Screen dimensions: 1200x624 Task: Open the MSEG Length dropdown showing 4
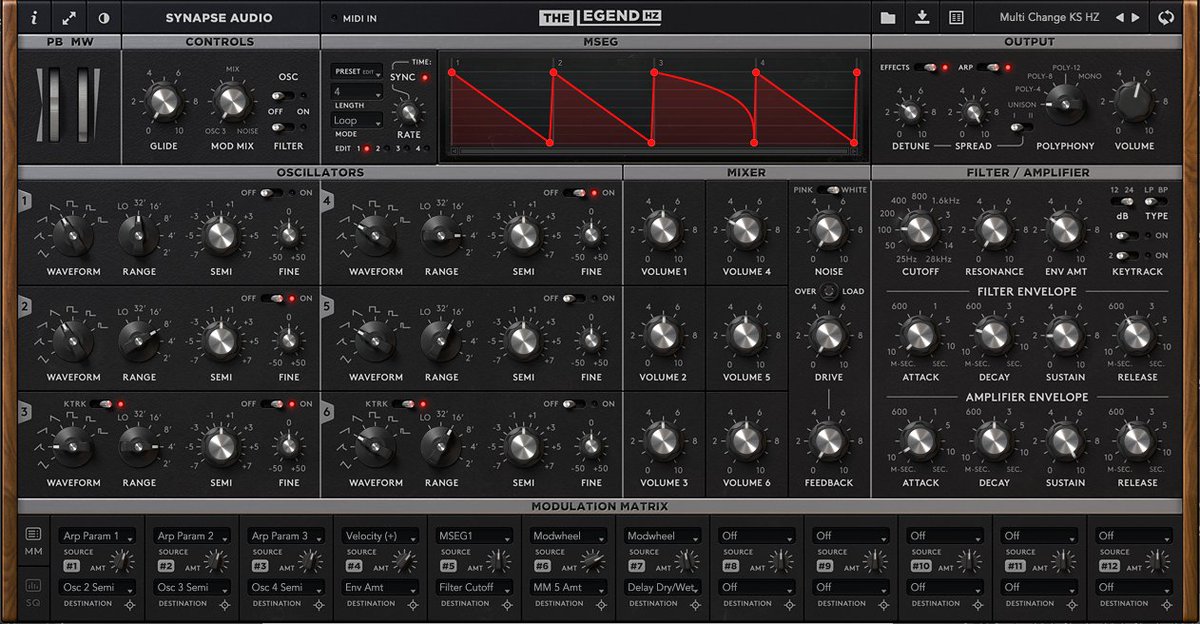(357, 93)
